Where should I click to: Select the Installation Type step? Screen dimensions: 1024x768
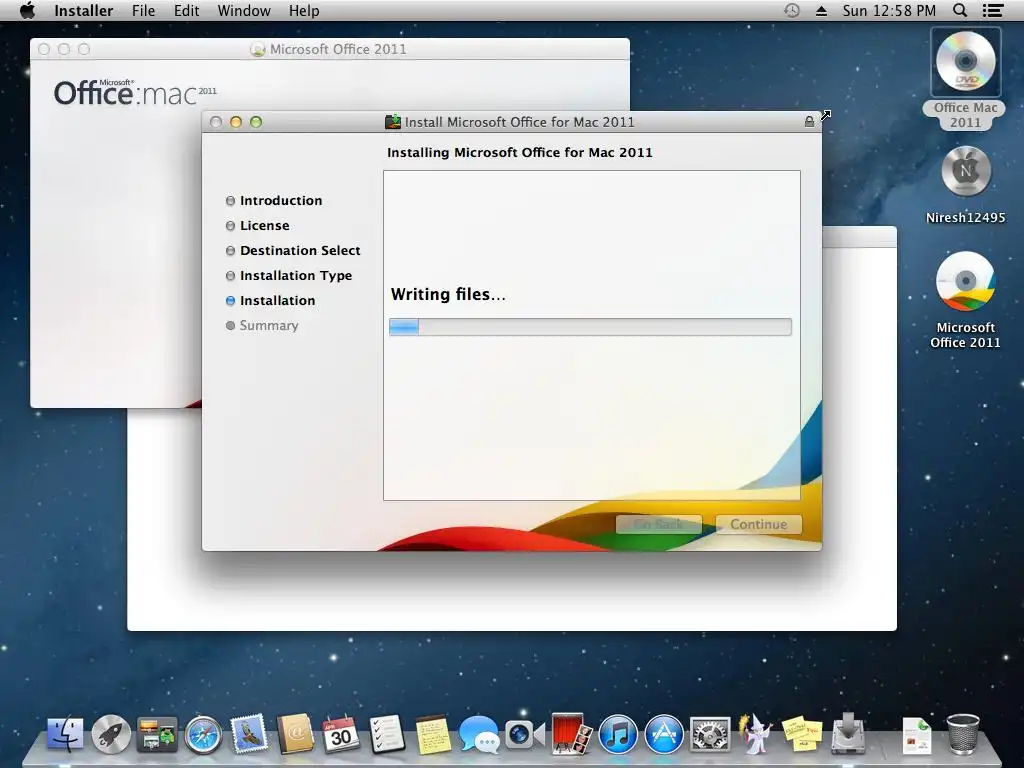point(289,276)
